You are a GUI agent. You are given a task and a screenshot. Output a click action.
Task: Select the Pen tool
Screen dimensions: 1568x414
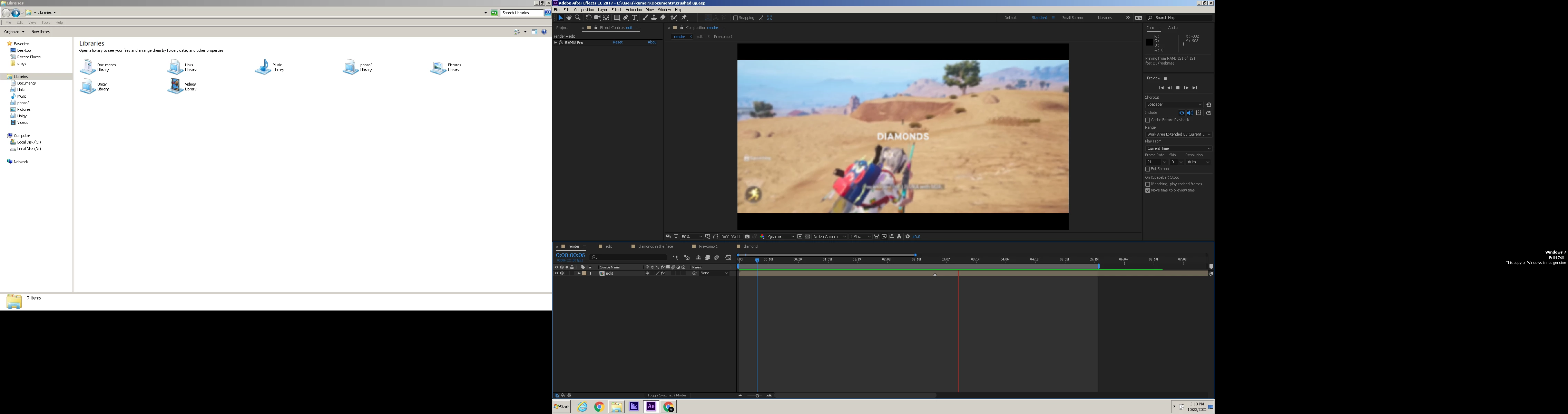tap(625, 18)
